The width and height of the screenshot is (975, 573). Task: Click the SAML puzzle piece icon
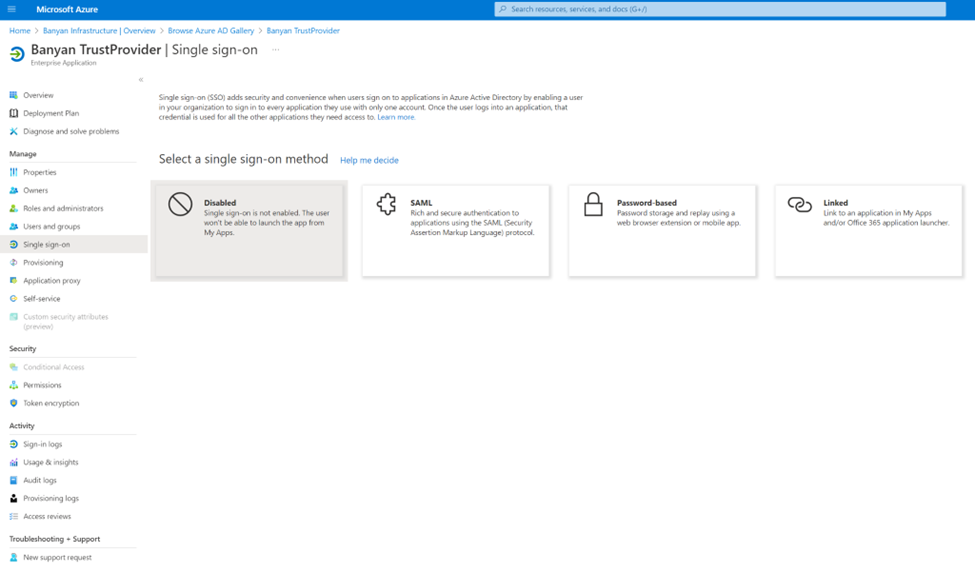coord(386,204)
